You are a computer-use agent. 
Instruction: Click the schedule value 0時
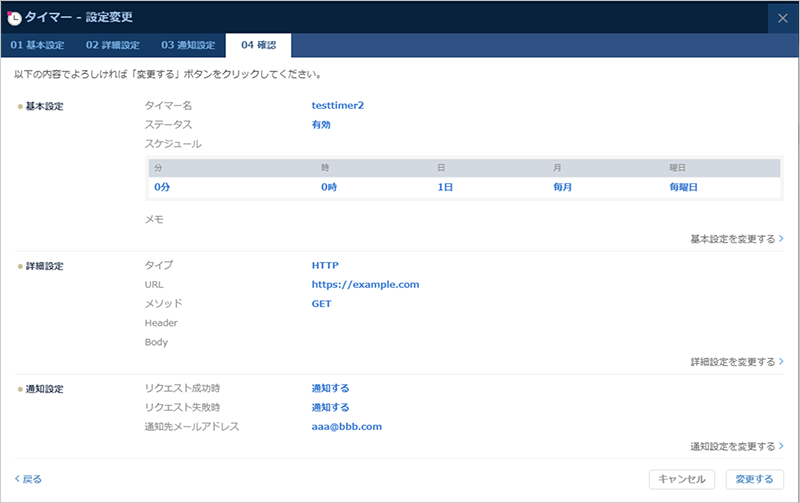click(329, 187)
